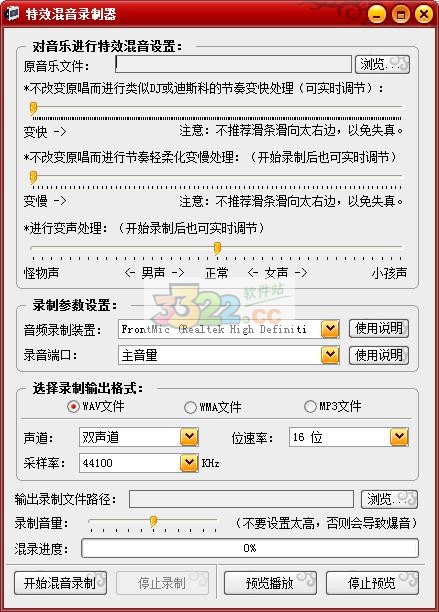439x612 pixels.
Task: Expand the 位速率 bit depth dropdown
Action: click(399, 437)
